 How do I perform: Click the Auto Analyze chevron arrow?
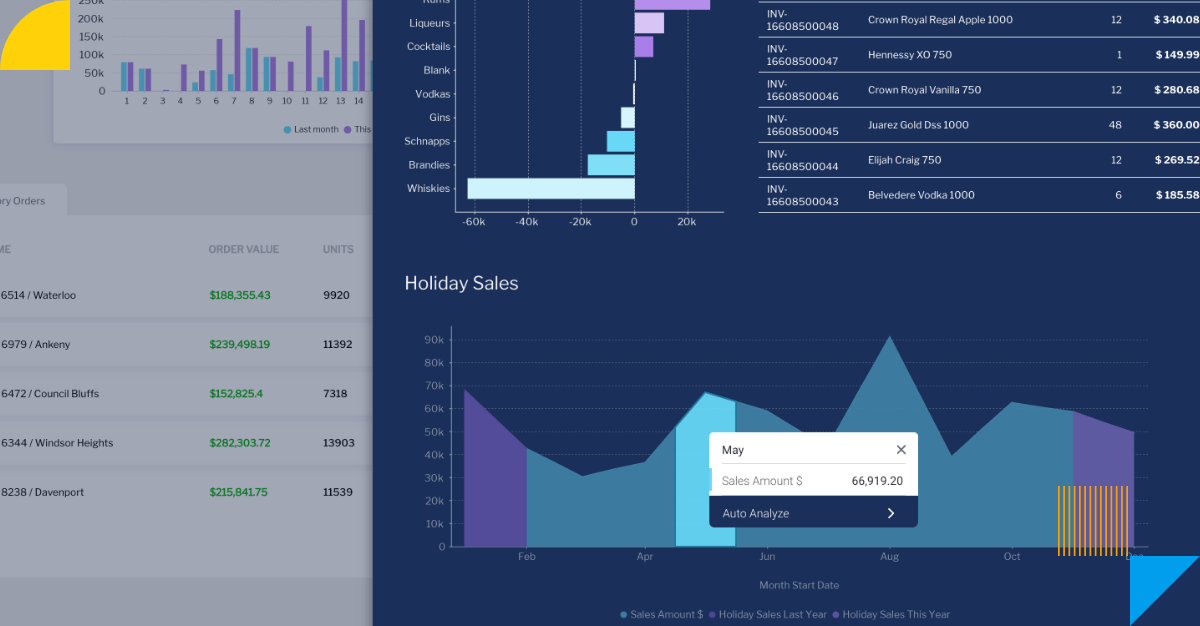890,513
